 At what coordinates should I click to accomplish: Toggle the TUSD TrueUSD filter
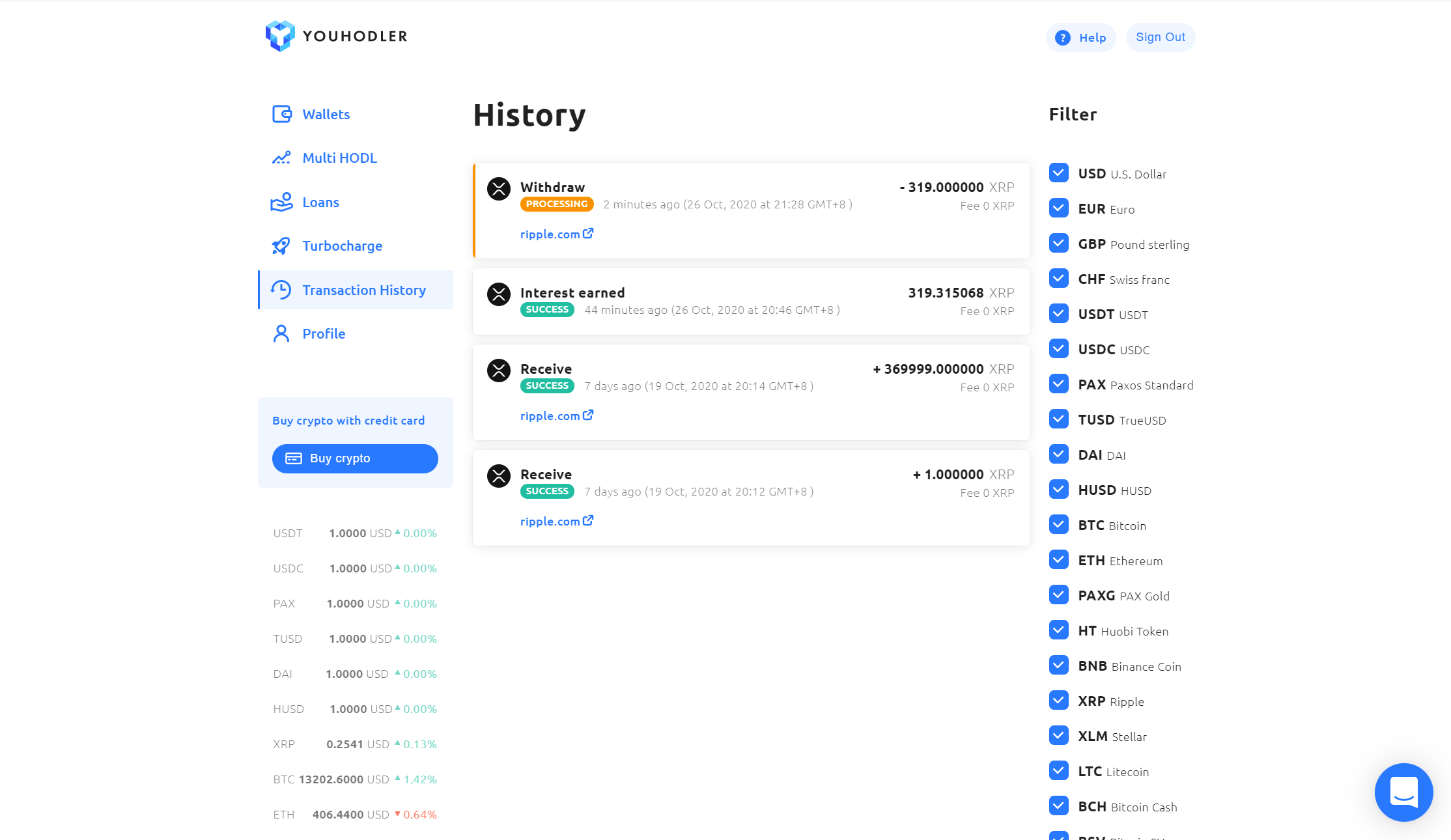(x=1059, y=419)
